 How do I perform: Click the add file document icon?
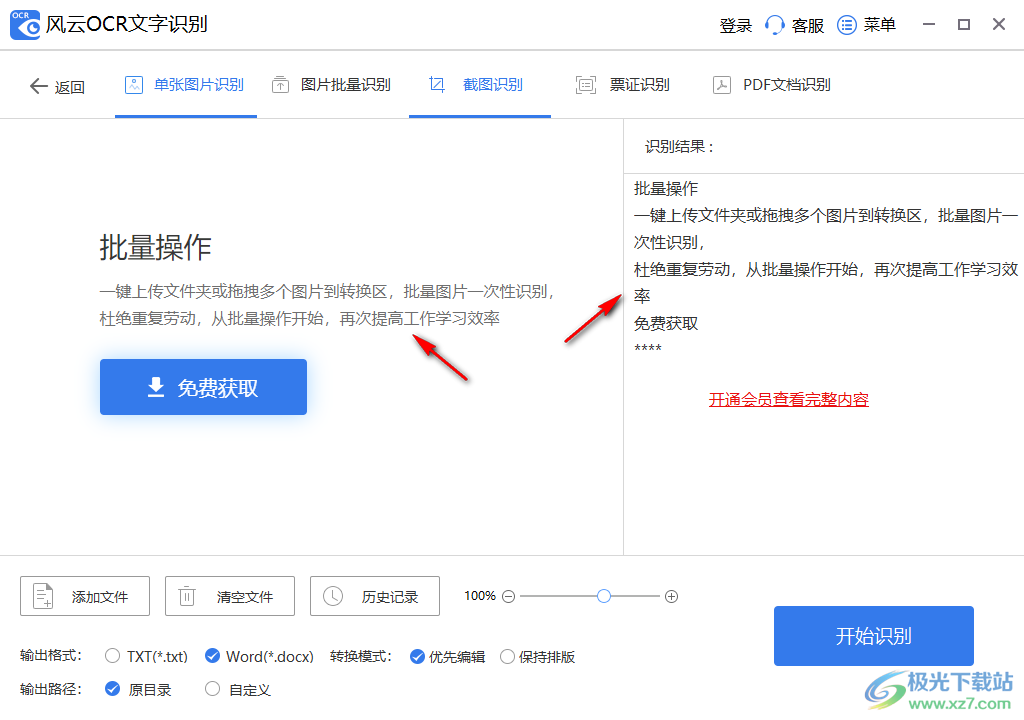43,596
